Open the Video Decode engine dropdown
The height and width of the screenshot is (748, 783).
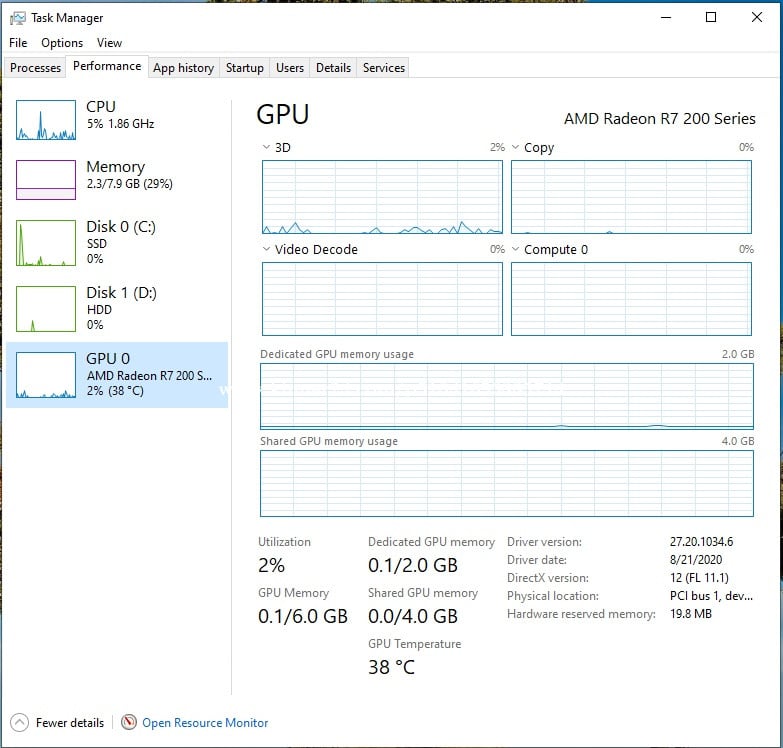(266, 249)
